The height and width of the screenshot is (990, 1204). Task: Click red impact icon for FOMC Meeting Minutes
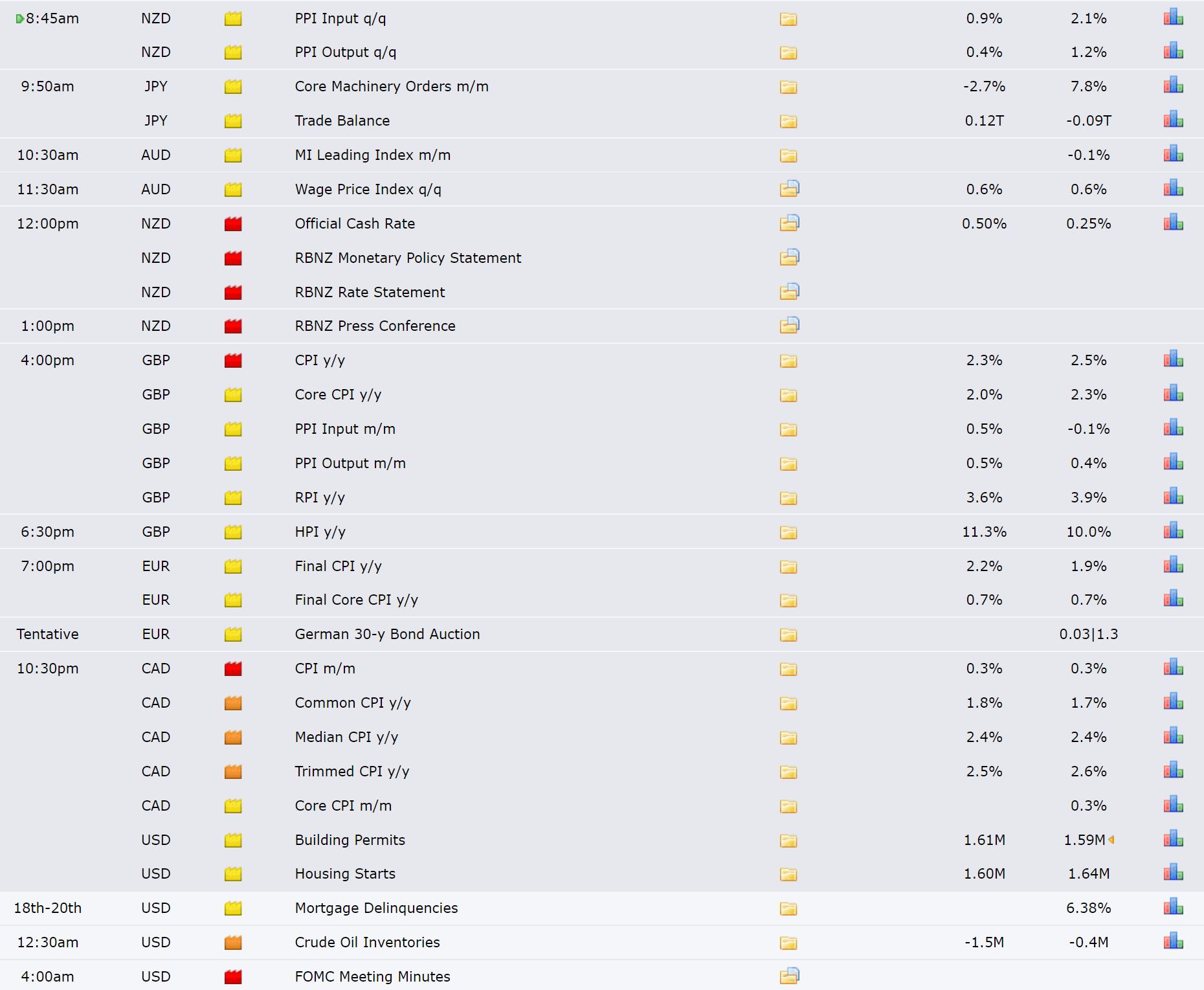coord(233,976)
